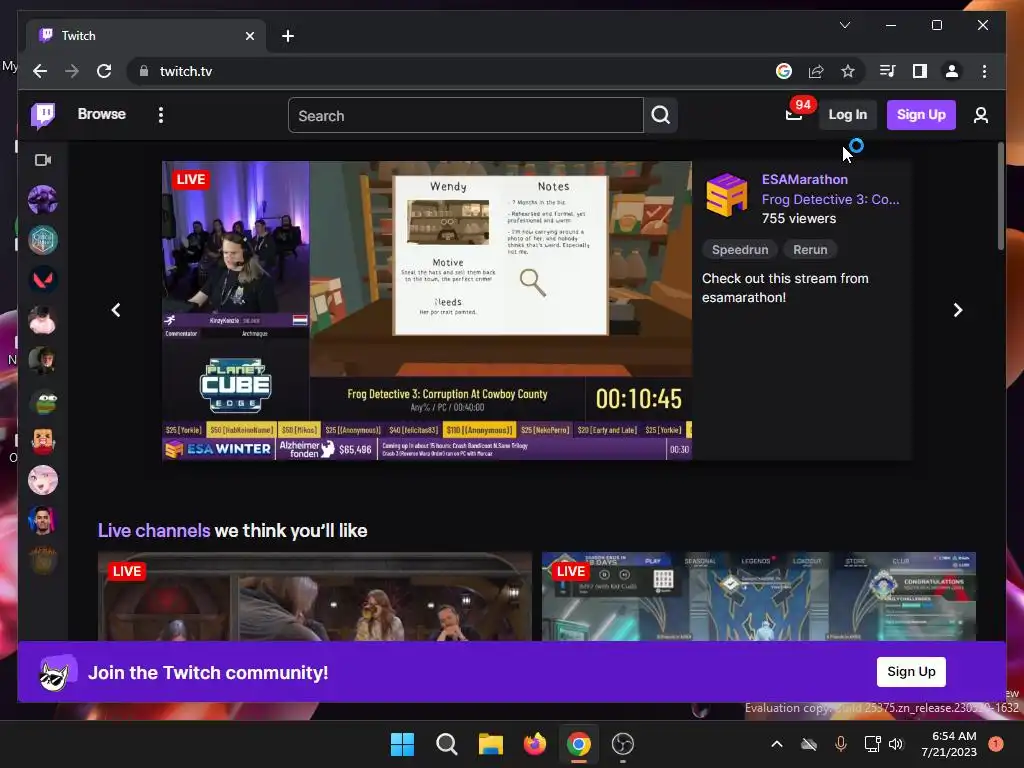
Task: Open File Explorer from taskbar
Action: coord(490,744)
